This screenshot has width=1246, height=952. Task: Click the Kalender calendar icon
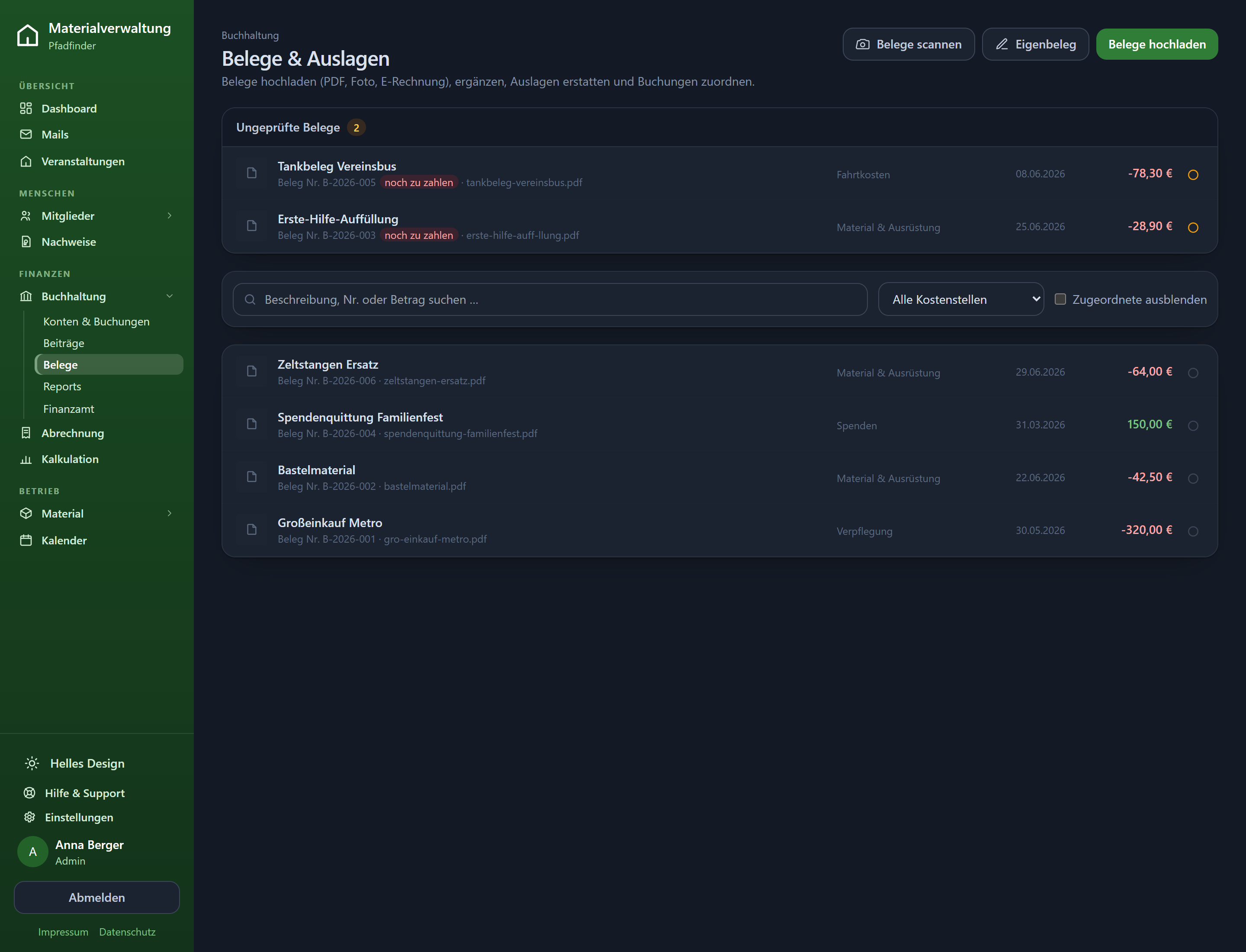pos(26,540)
